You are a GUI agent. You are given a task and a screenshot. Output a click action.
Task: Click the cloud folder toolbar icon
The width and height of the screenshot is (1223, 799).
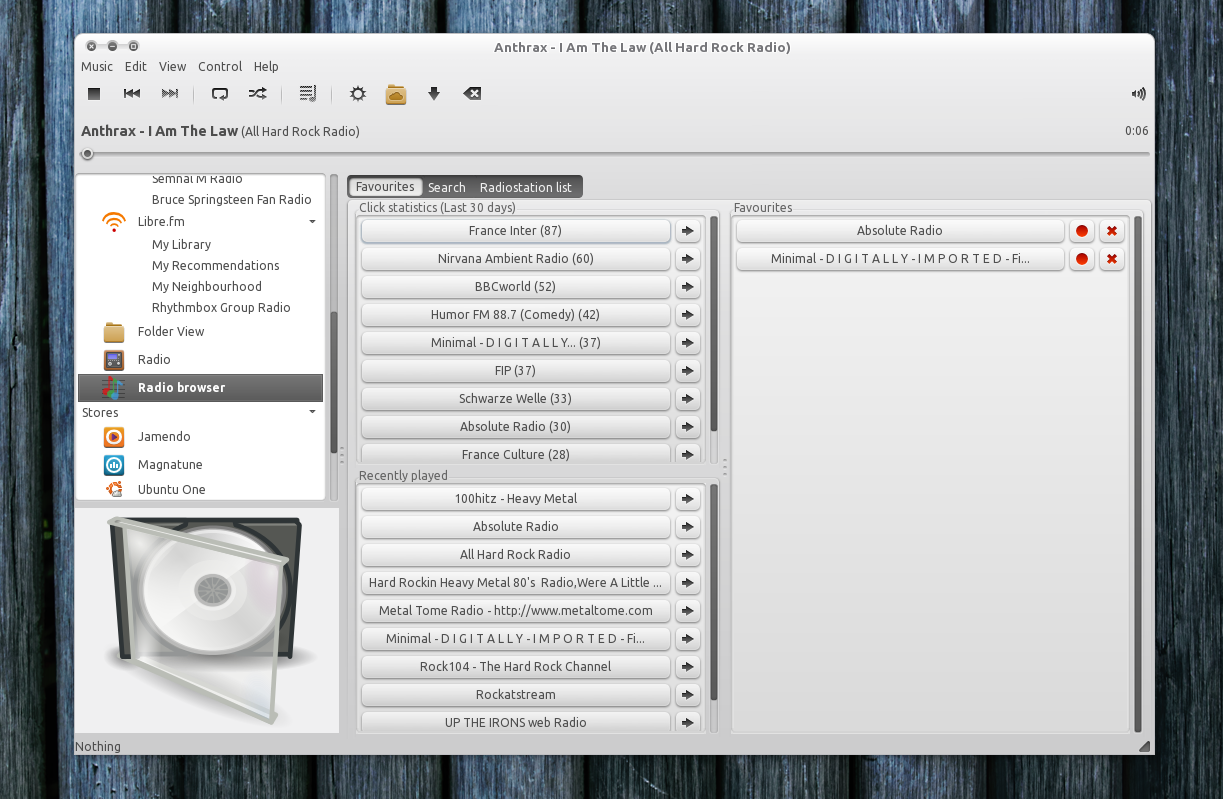(396, 94)
